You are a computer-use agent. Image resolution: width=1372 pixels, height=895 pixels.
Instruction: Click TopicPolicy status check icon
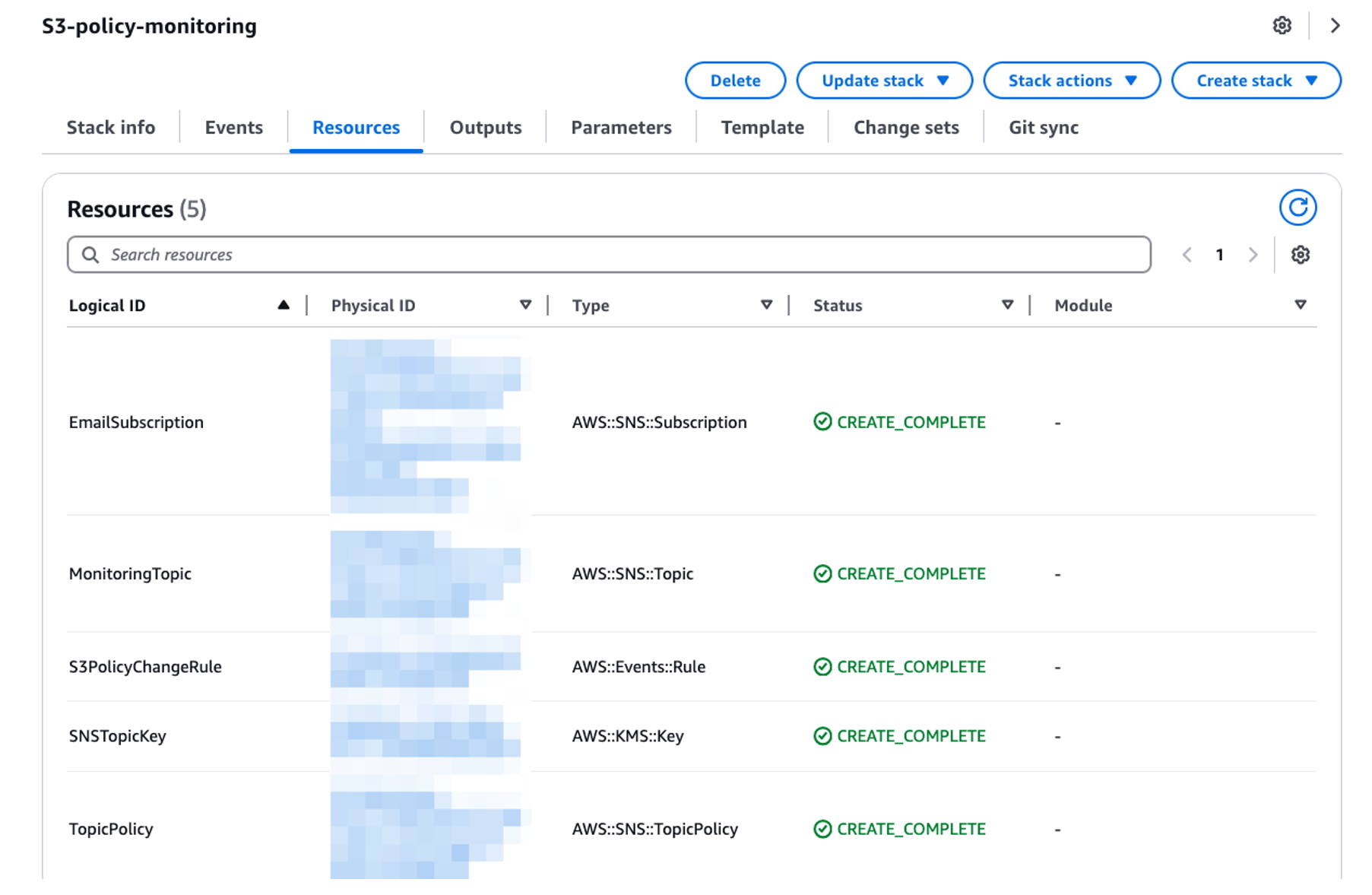822,829
